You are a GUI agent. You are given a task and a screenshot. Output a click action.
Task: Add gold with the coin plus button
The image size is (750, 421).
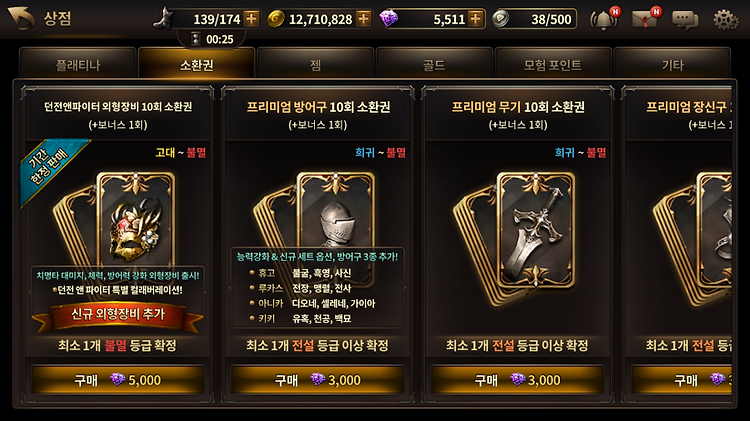[x=364, y=19]
